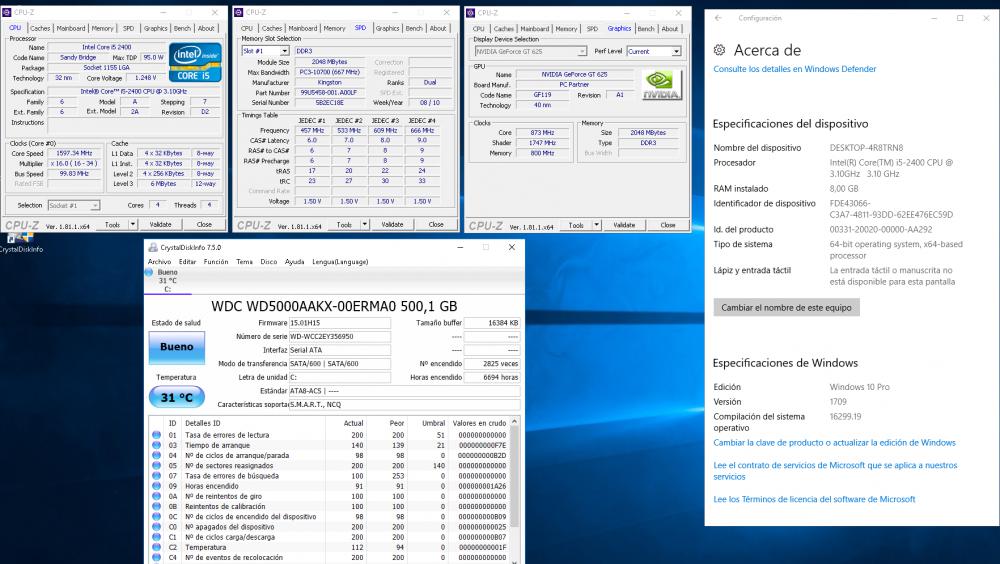The image size is (1000, 564).
Task: Switch to Caches tab in the first CPU-Z window
Action: click(40, 29)
